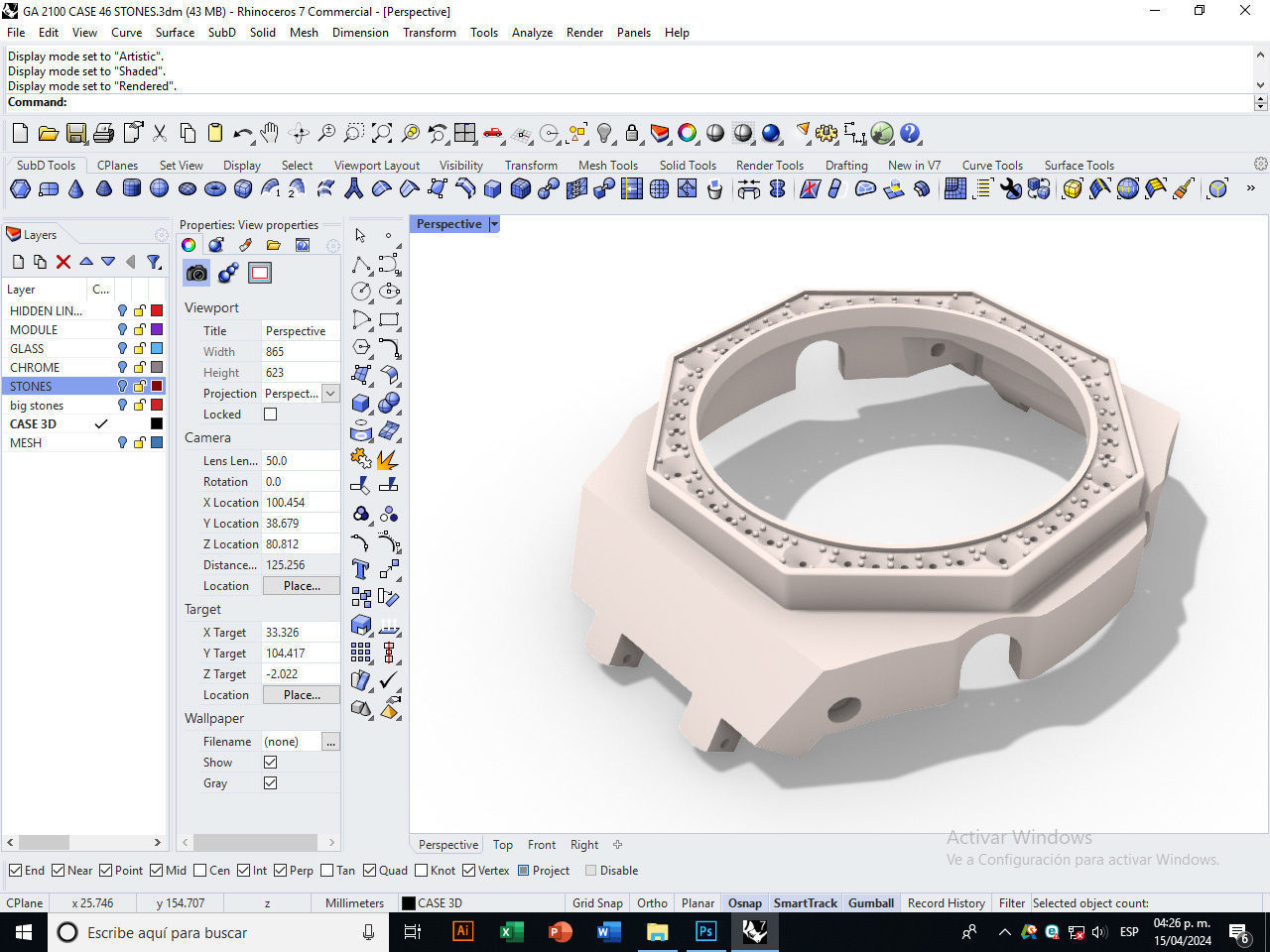Open the Mesh menu
Image resolution: width=1270 pixels, height=952 pixels.
(304, 33)
